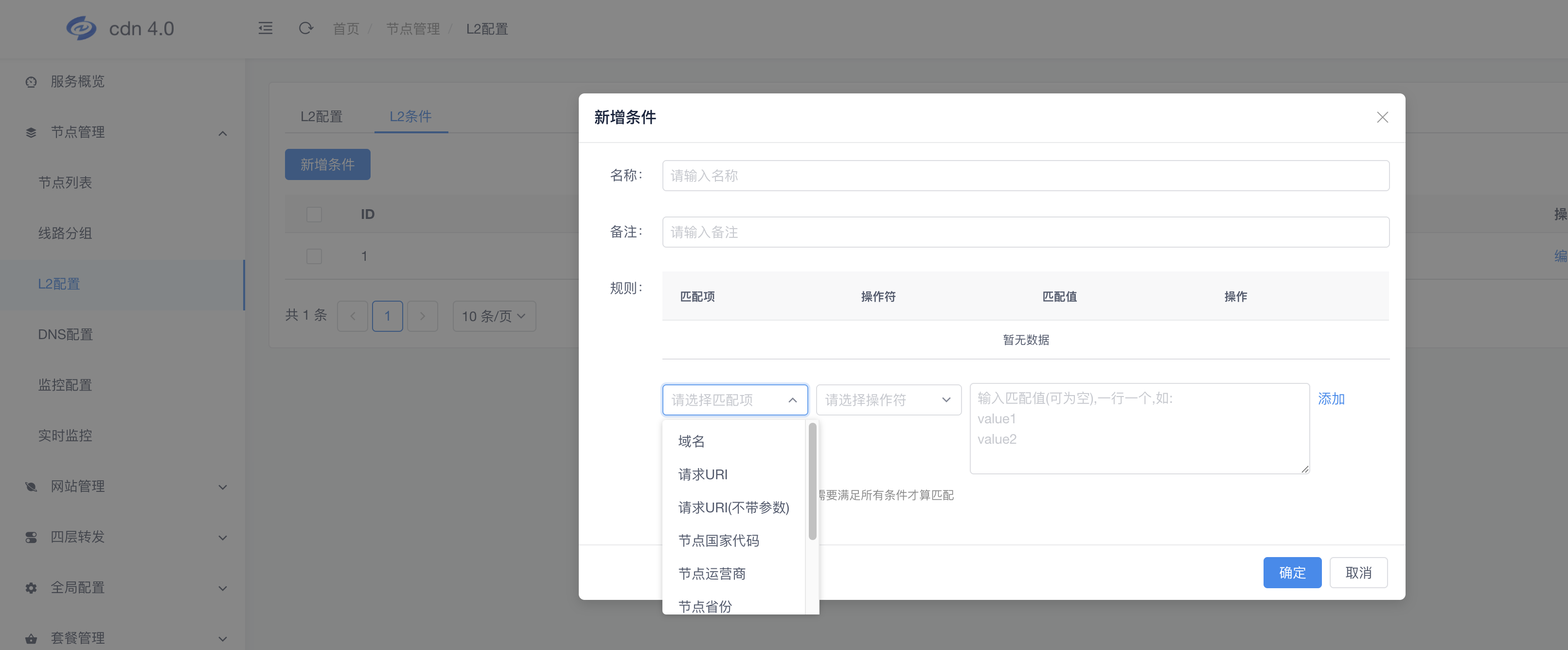Select 请求URI(不带参数) option
Viewport: 1568px width, 650px height.
click(x=734, y=507)
